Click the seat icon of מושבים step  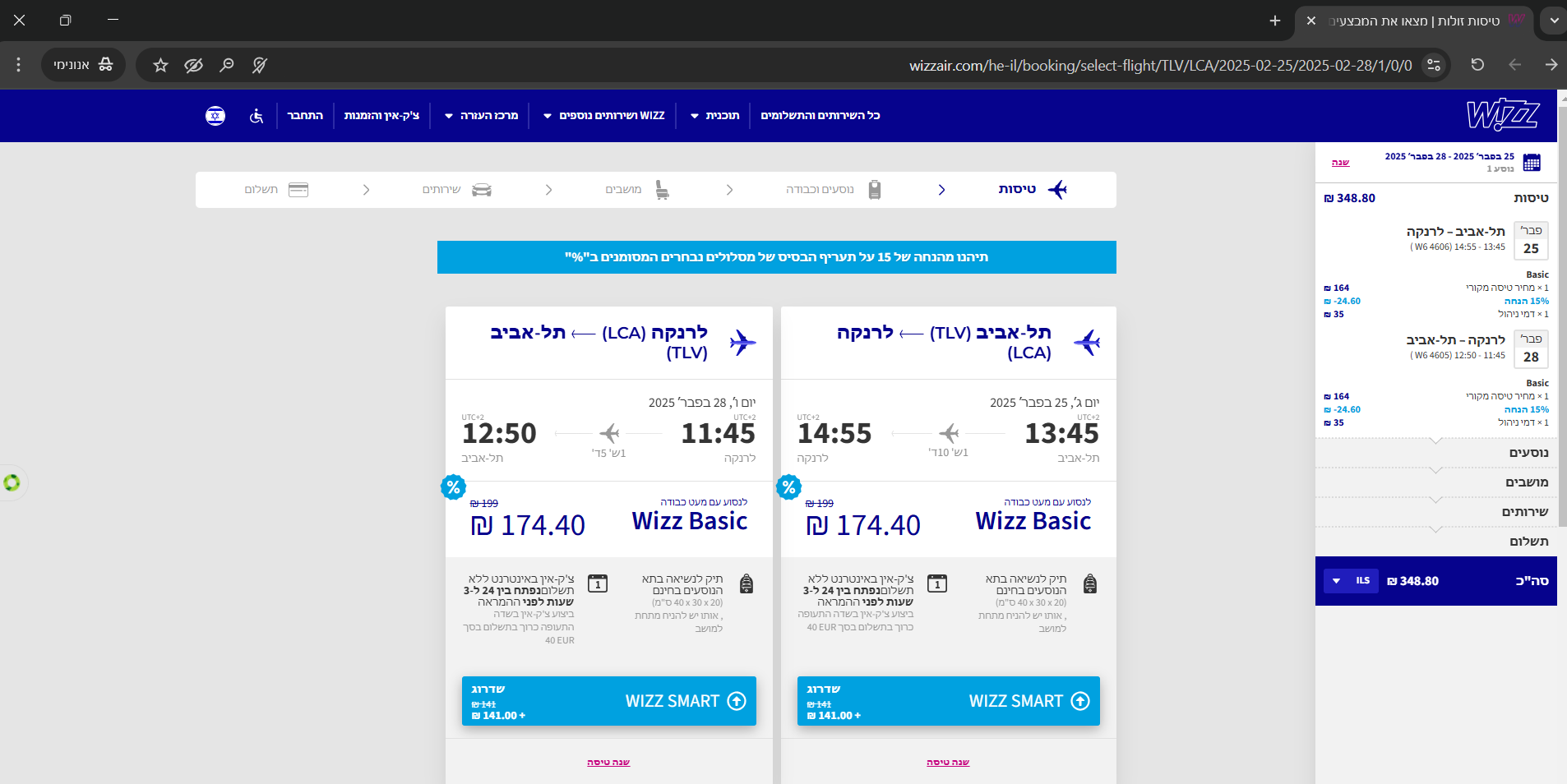662,190
